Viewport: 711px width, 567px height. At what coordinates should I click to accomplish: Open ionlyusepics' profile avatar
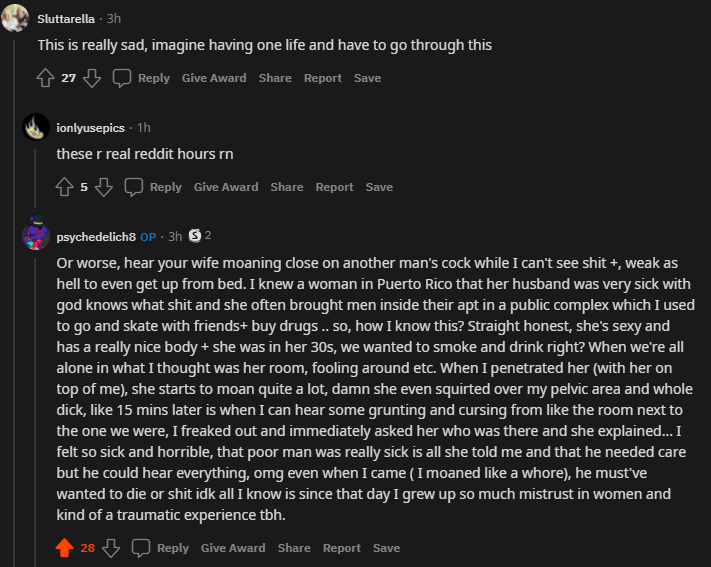[36, 127]
